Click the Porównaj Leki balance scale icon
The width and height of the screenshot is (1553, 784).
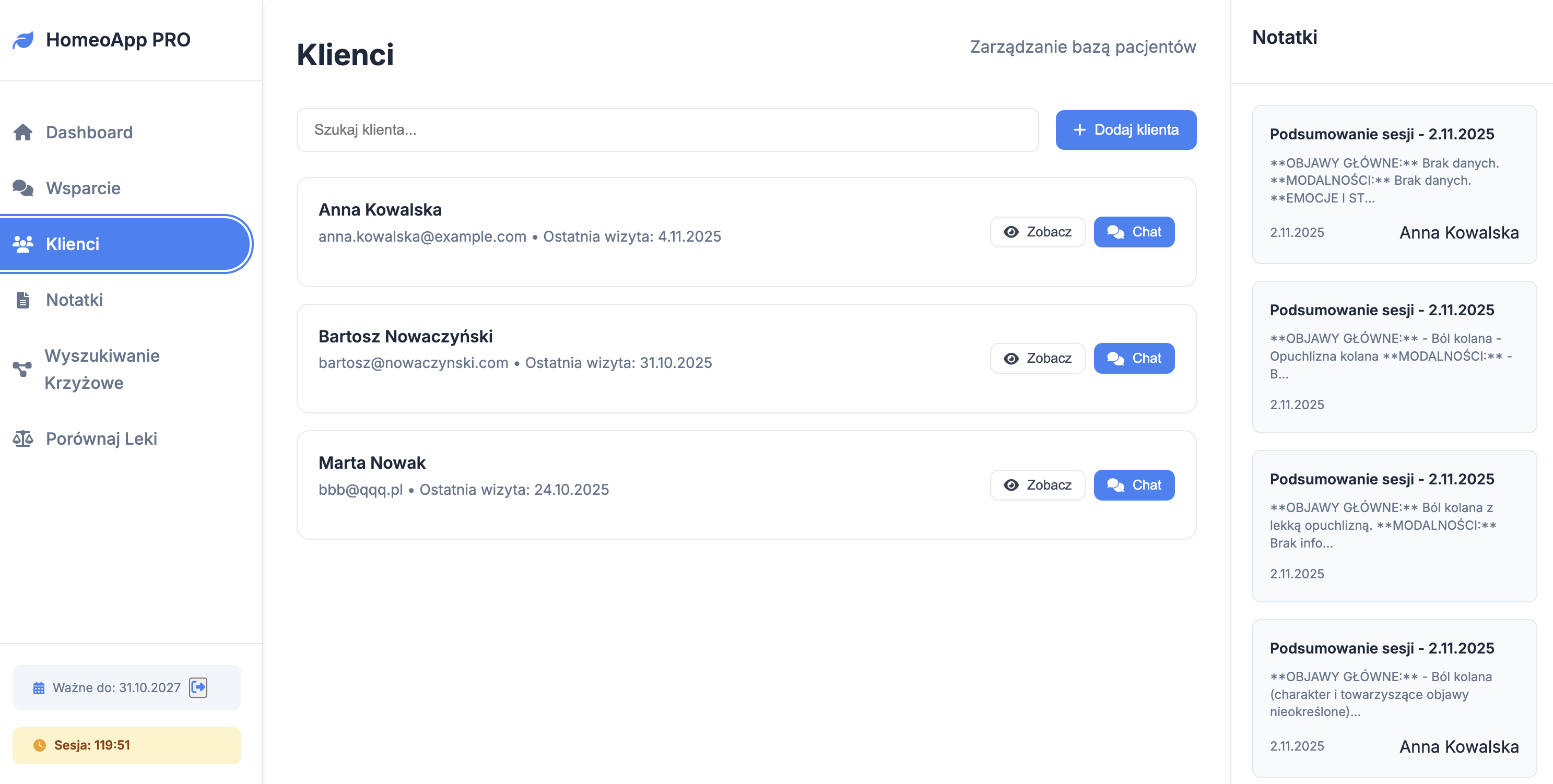[x=23, y=438]
